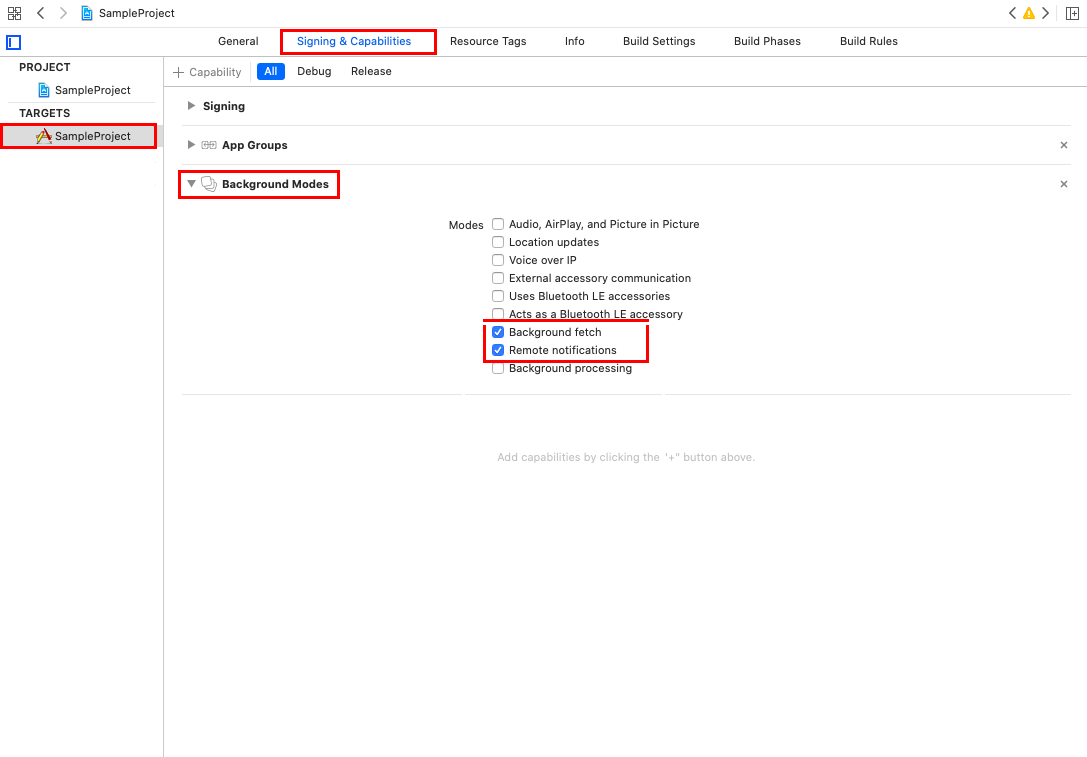This screenshot has height=757, width=1087.
Task: Remove the Background Modes capability
Action: click(1063, 184)
